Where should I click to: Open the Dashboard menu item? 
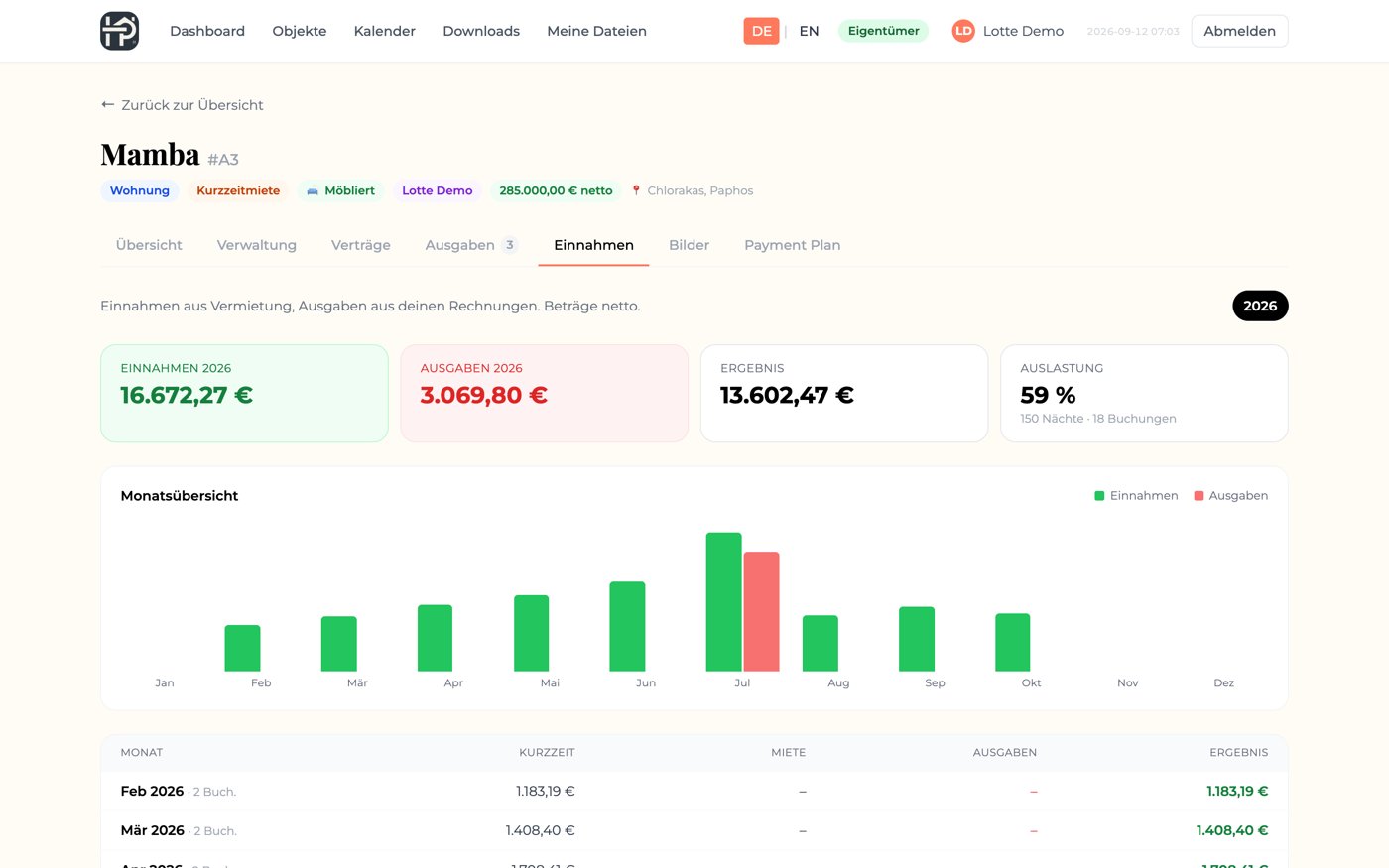coord(207,31)
